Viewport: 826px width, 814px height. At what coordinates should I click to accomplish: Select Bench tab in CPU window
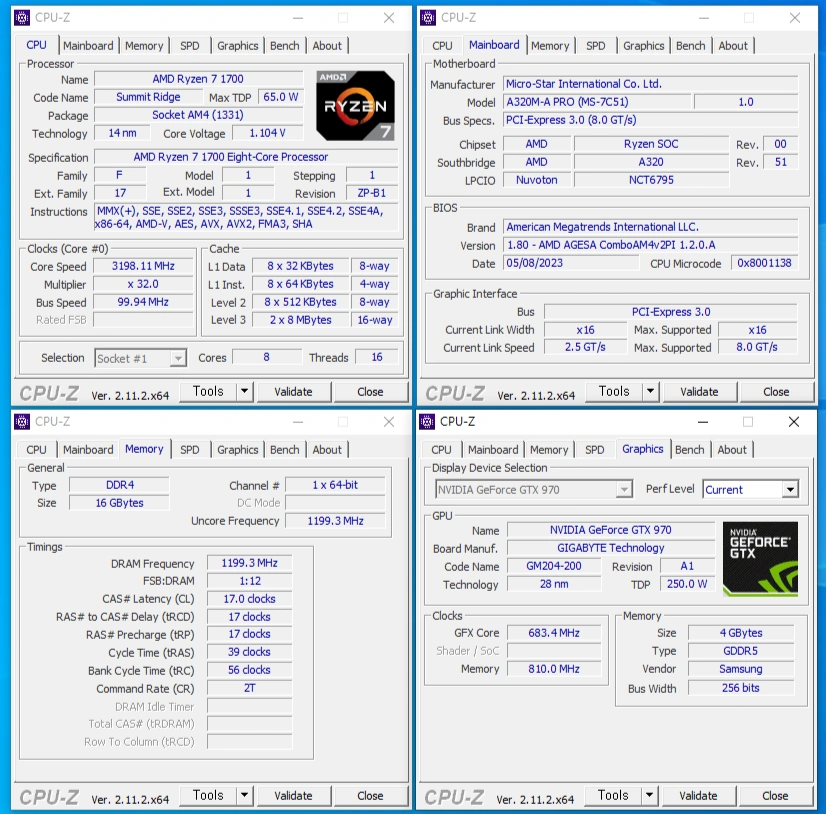click(x=284, y=46)
